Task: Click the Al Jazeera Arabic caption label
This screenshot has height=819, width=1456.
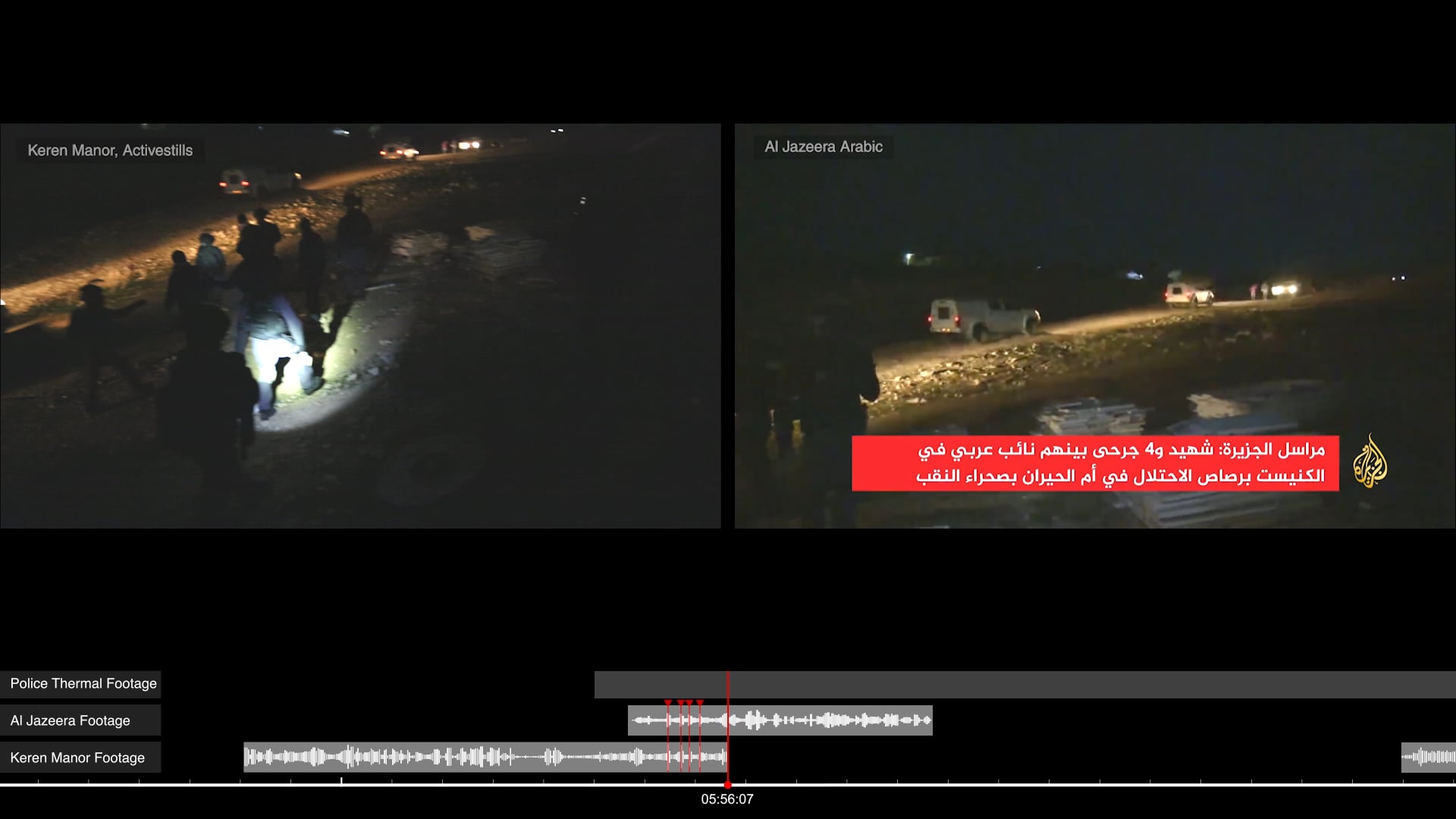Action: pyautogui.click(x=824, y=147)
